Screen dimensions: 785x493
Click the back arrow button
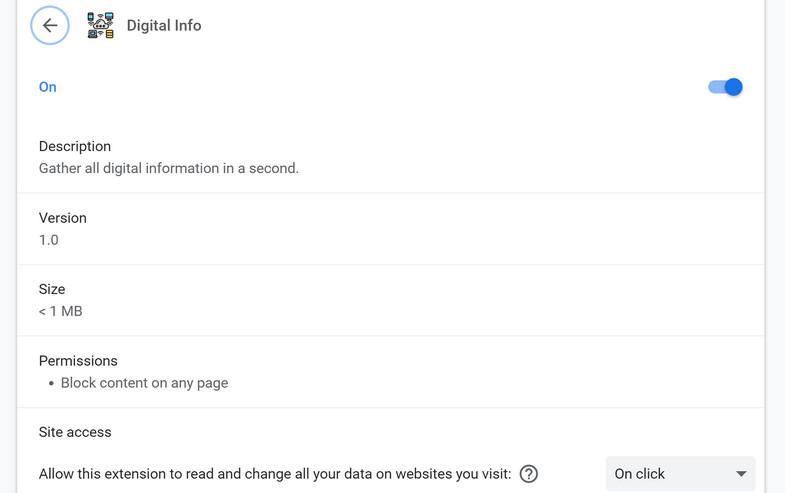click(x=50, y=26)
